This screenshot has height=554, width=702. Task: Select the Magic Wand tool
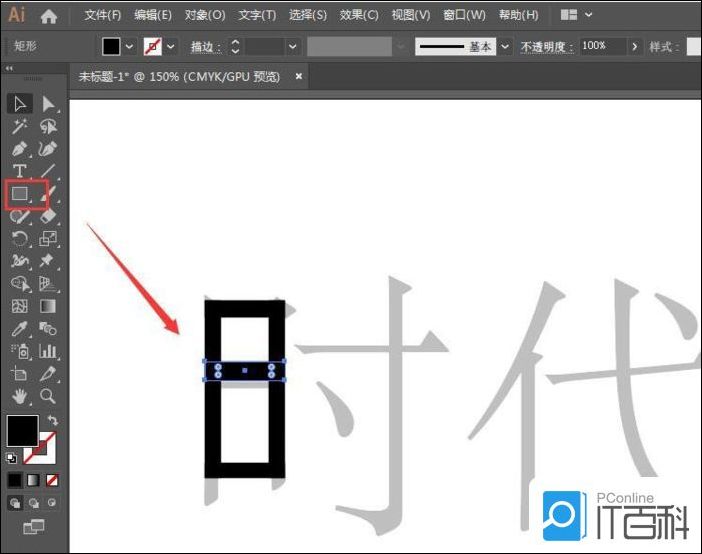pos(20,126)
